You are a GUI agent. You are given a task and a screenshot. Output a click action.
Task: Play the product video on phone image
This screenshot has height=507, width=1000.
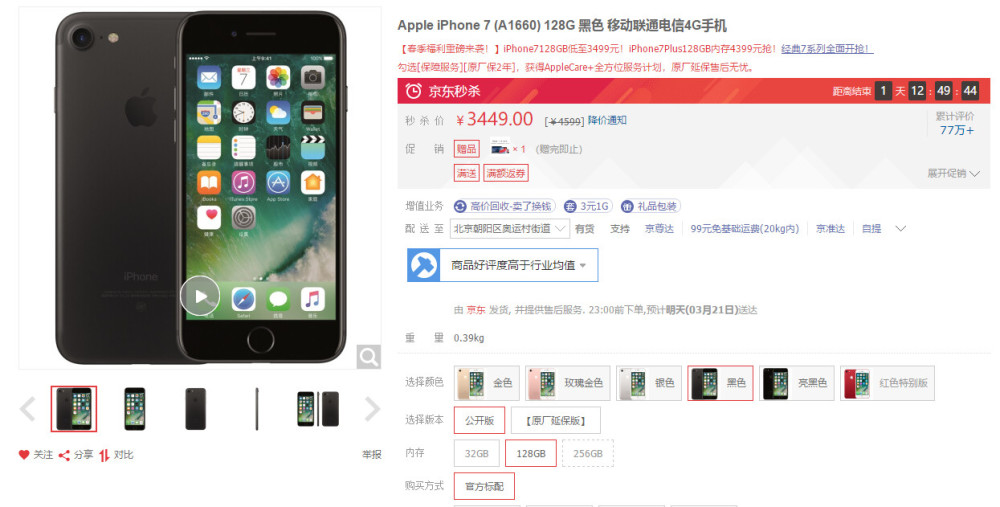click(x=200, y=296)
